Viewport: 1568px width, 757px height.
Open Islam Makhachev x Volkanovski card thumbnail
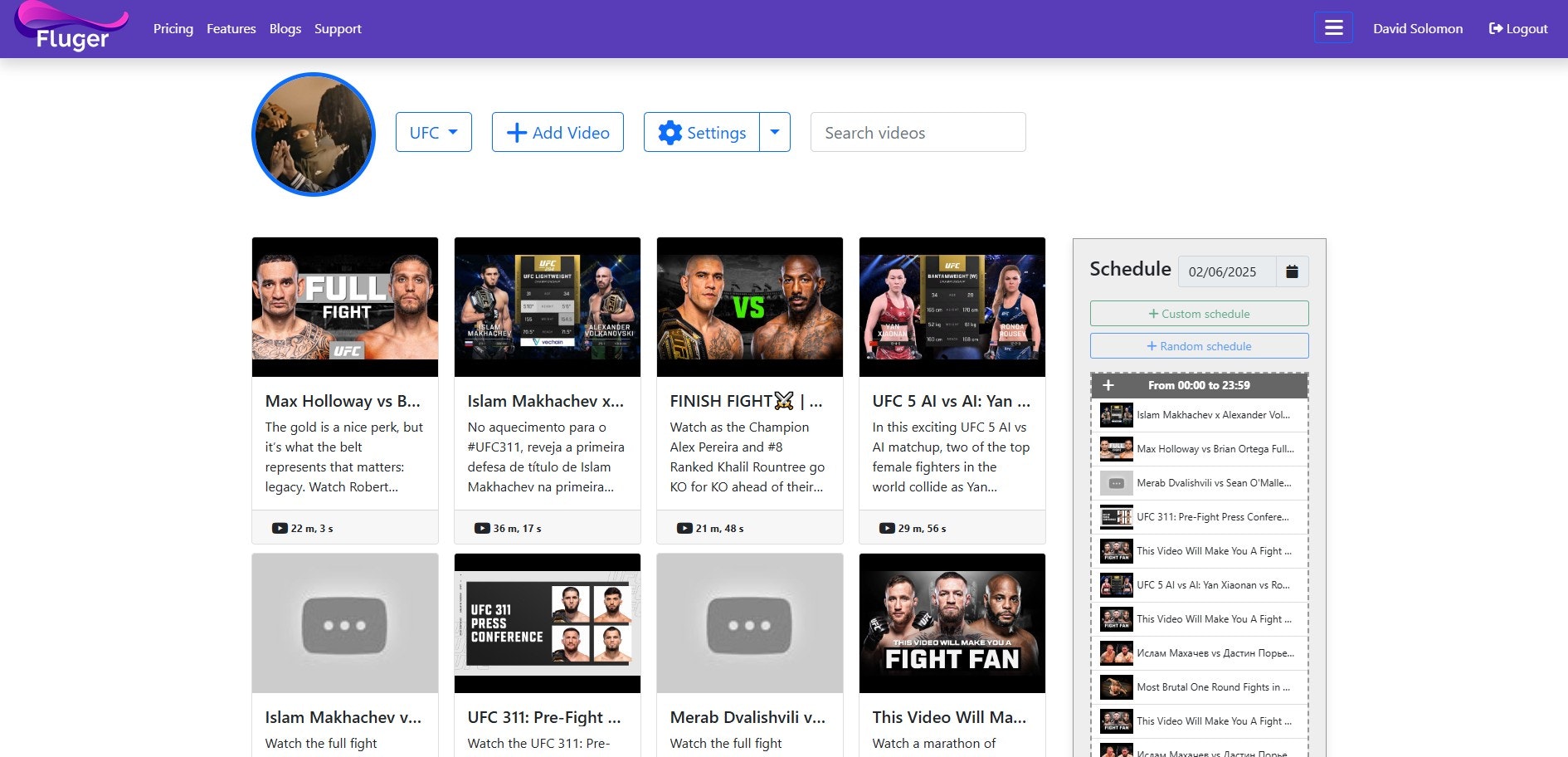(548, 307)
